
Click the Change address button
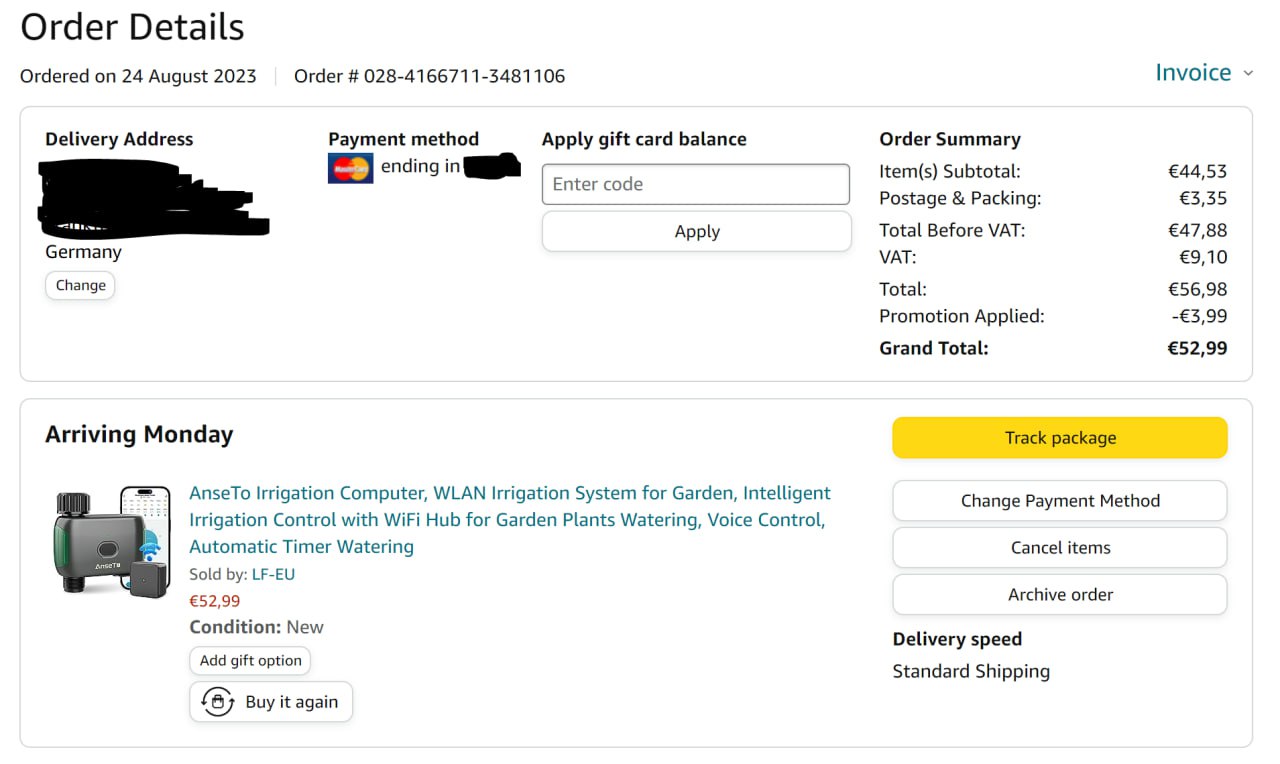[80, 286]
